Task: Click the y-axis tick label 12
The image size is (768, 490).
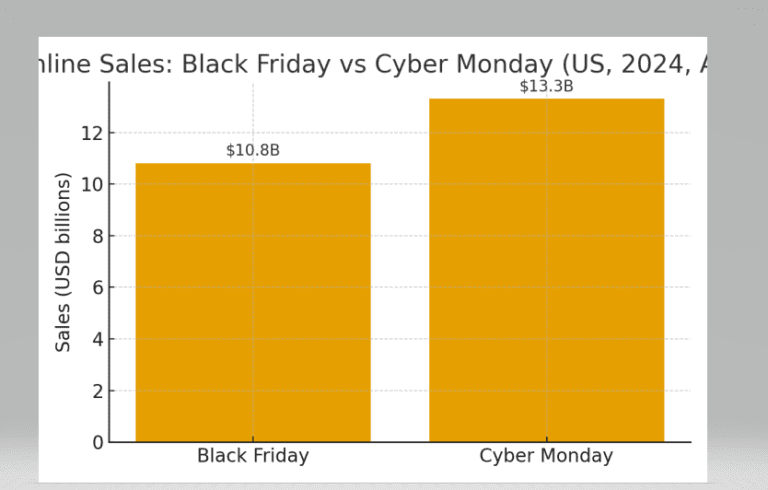Action: (x=92, y=133)
